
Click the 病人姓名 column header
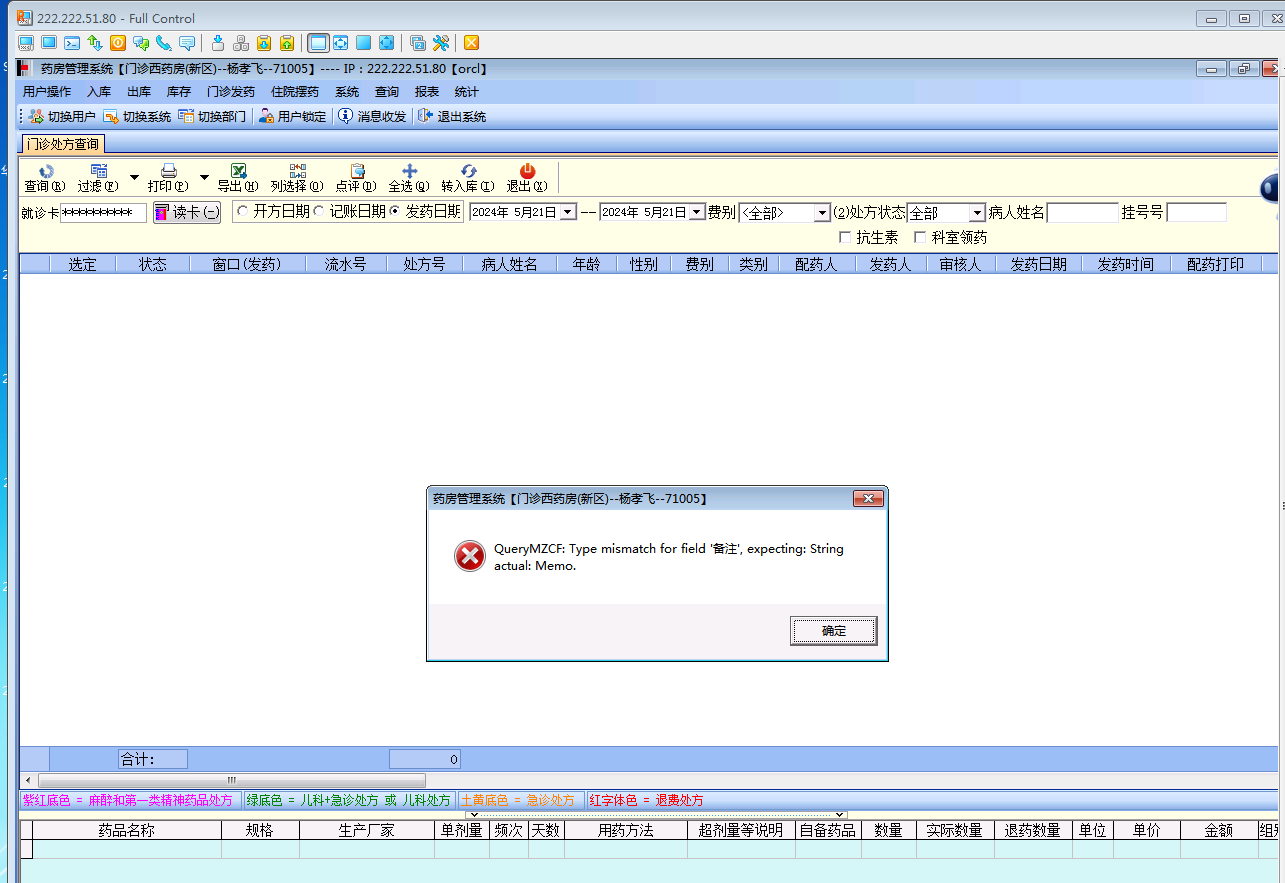pyautogui.click(x=510, y=264)
